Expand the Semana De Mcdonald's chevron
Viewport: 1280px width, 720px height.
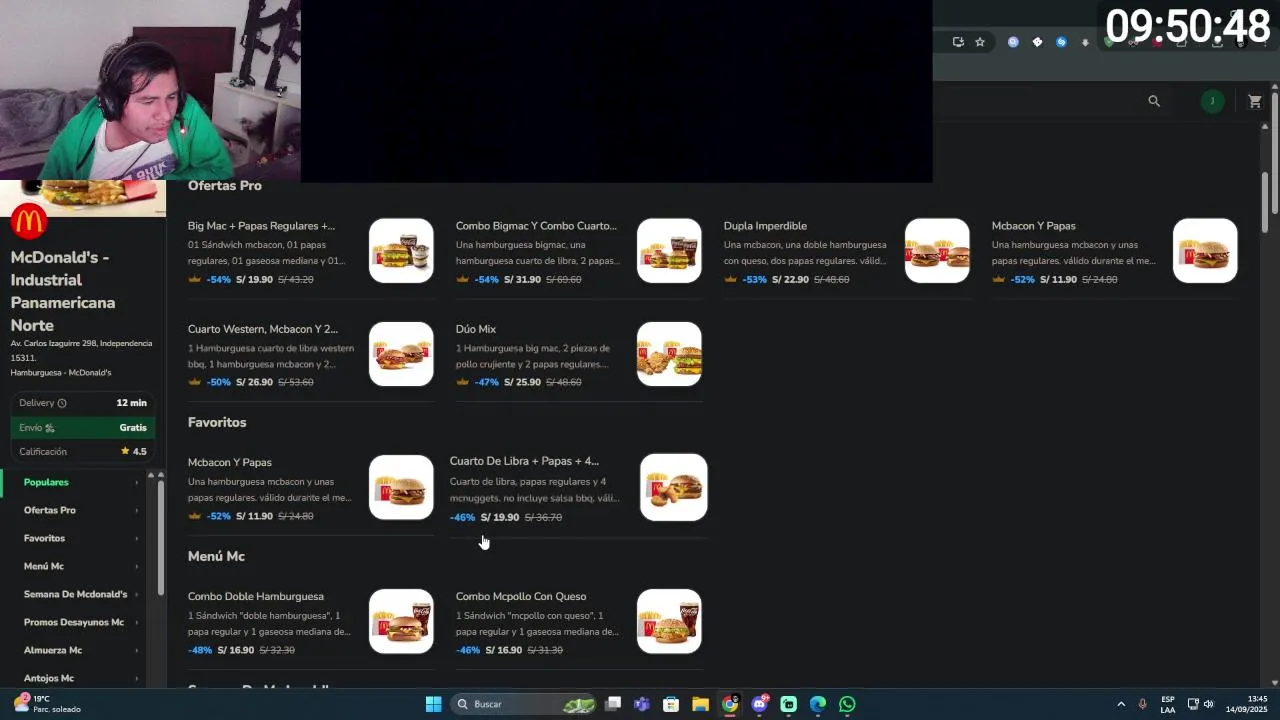[137, 595]
